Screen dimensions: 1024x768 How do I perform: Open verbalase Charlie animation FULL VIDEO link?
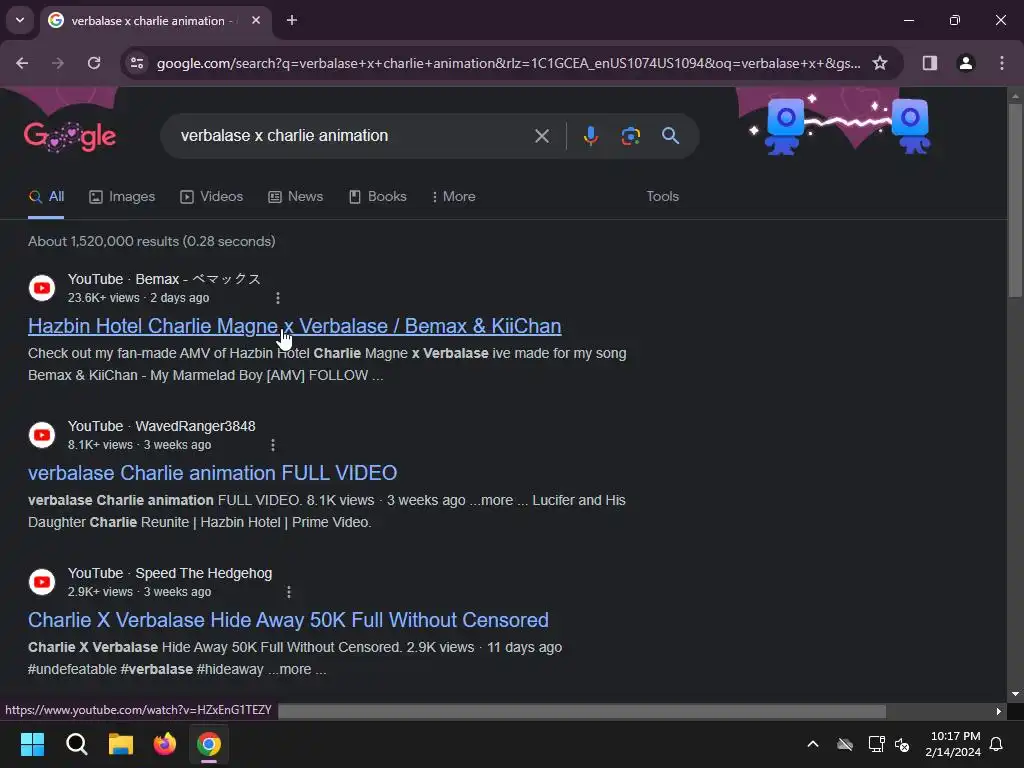click(x=212, y=473)
